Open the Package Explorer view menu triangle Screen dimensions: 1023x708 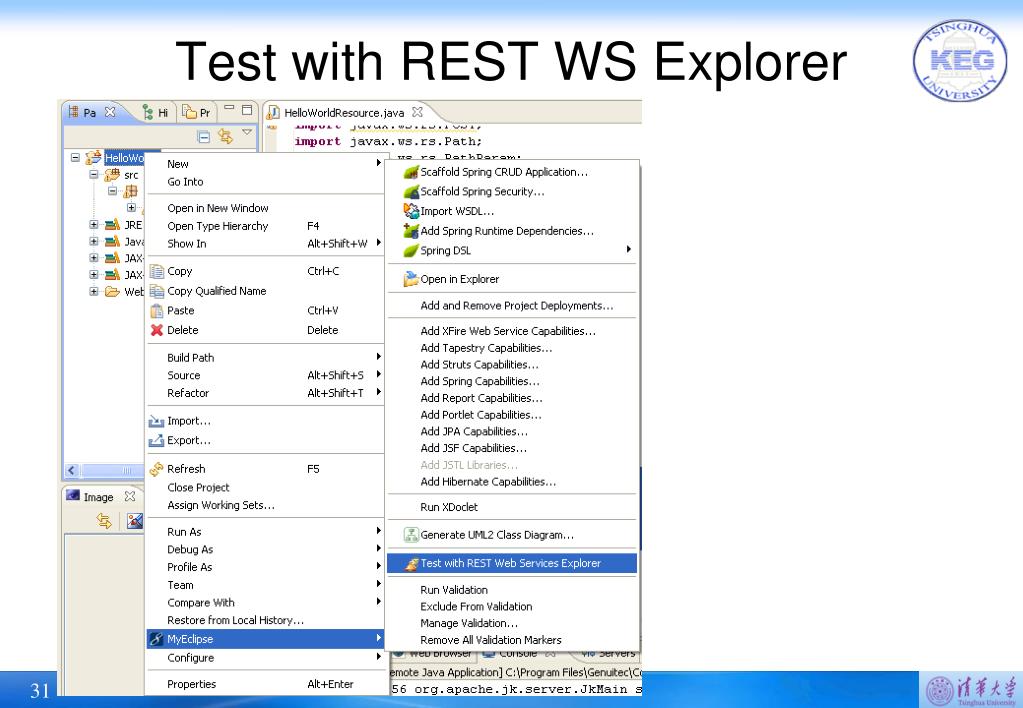click(x=247, y=132)
